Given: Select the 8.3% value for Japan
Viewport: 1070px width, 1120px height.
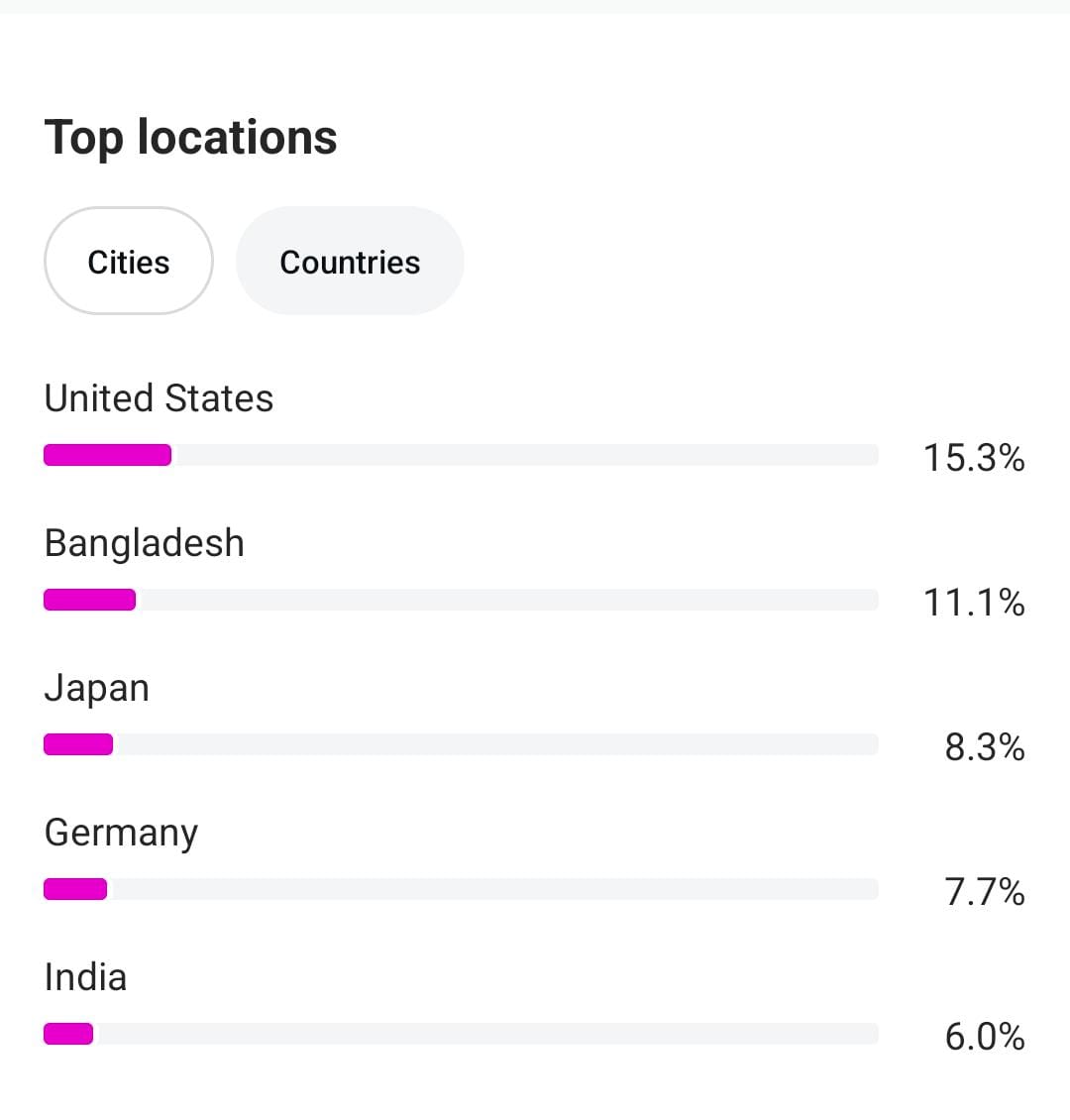Looking at the screenshot, I should coord(985,747).
